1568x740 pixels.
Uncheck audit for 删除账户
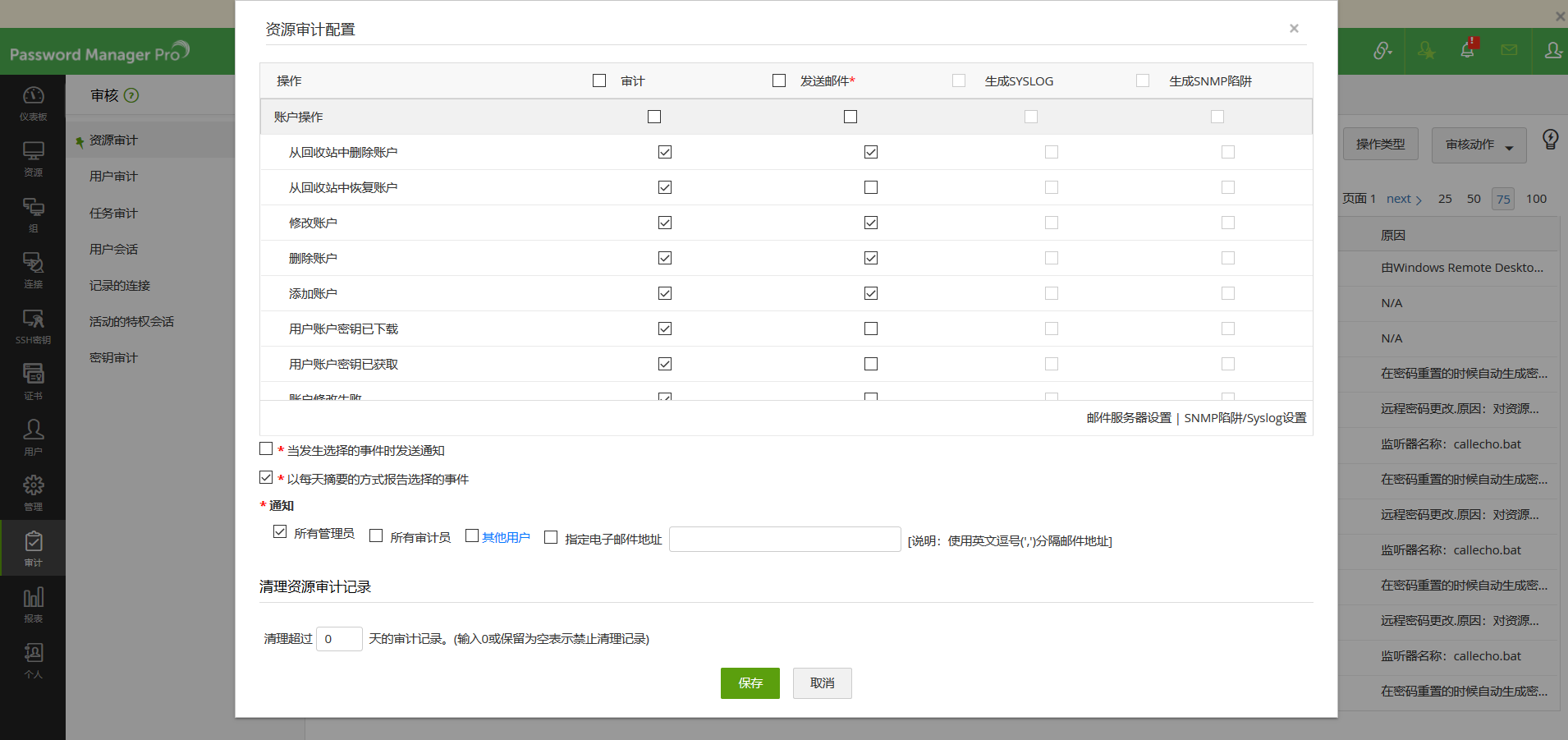tap(665, 258)
